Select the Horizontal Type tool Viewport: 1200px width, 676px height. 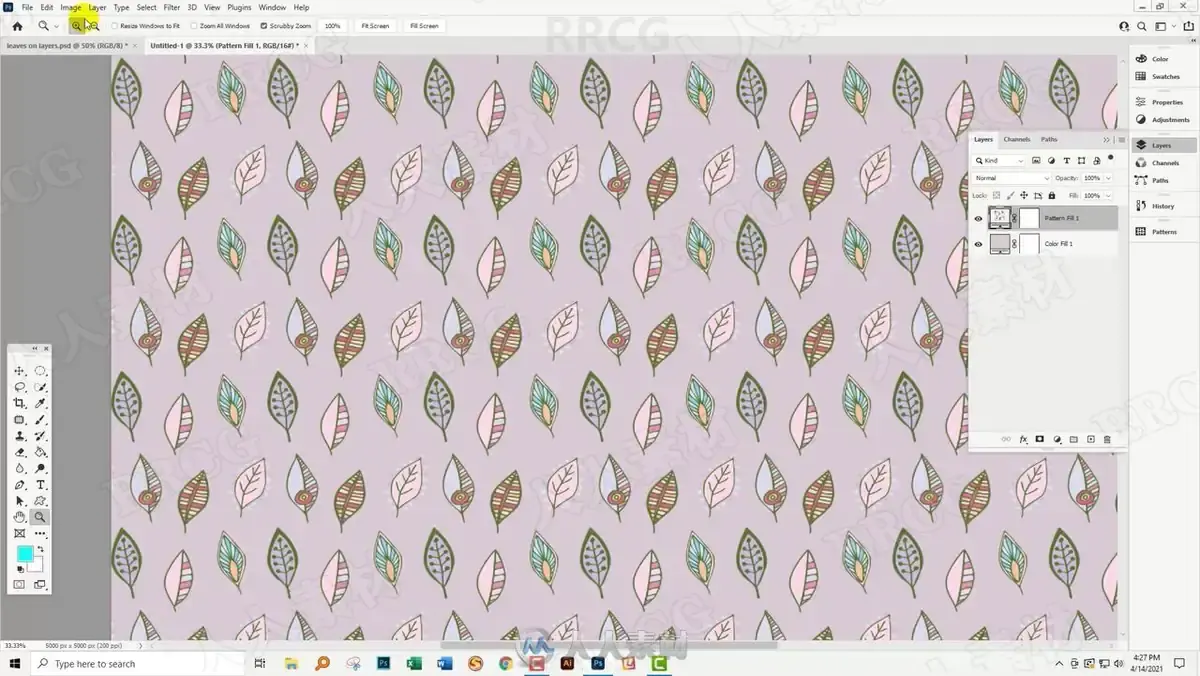(40, 485)
